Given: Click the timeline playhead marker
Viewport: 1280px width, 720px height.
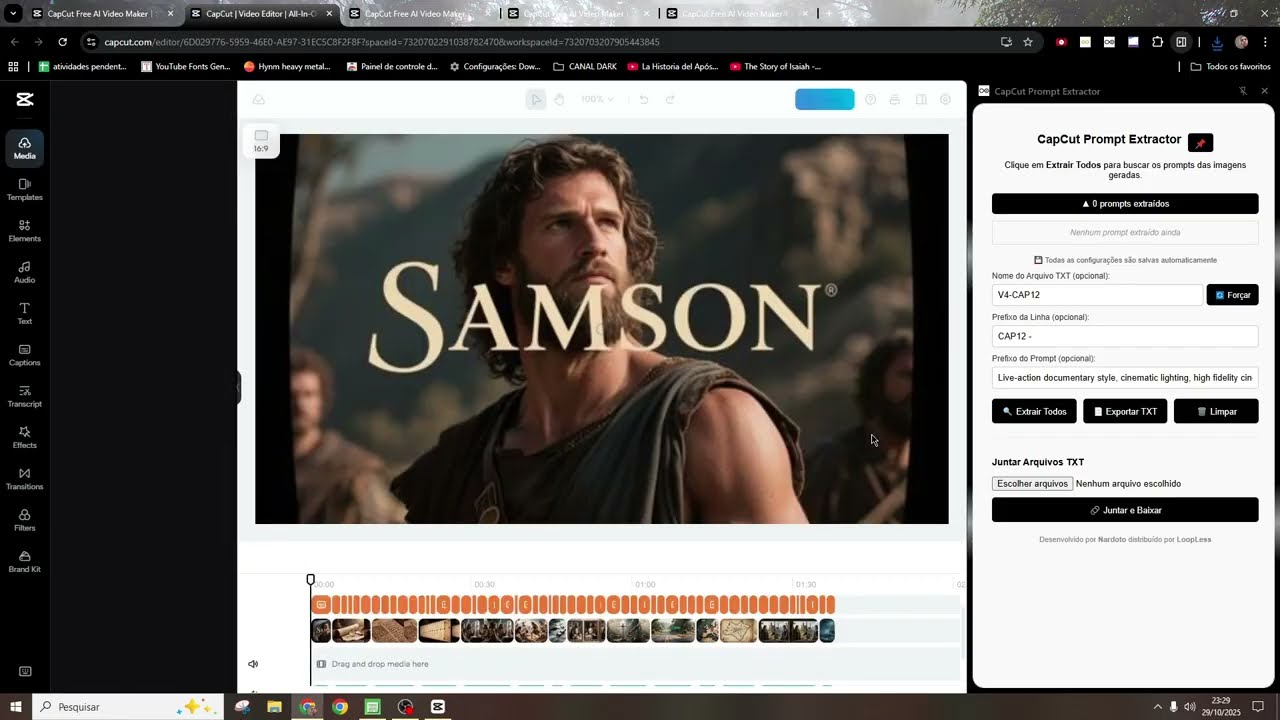Looking at the screenshot, I should pyautogui.click(x=311, y=580).
